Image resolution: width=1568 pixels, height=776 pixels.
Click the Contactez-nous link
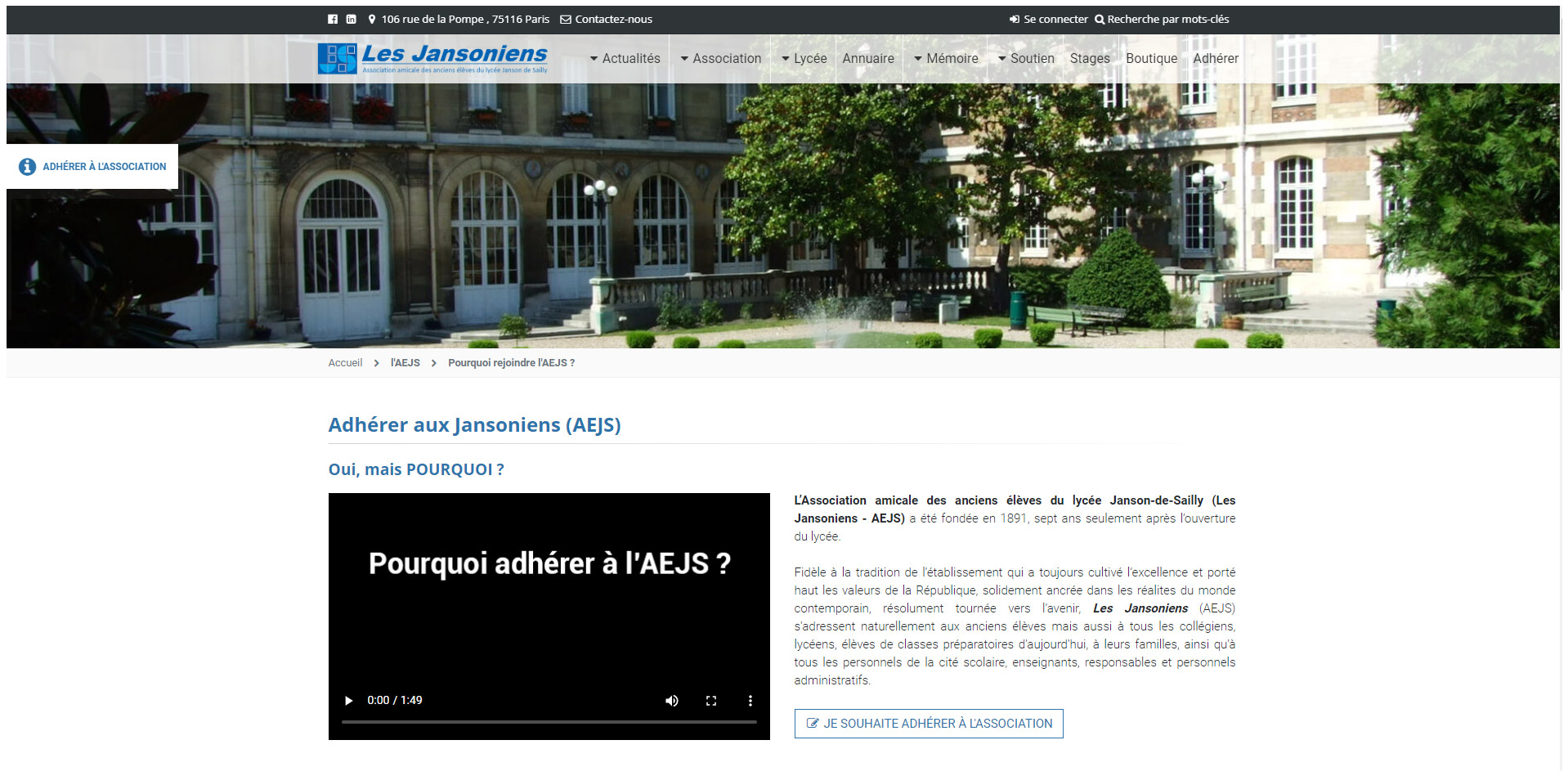(x=613, y=19)
